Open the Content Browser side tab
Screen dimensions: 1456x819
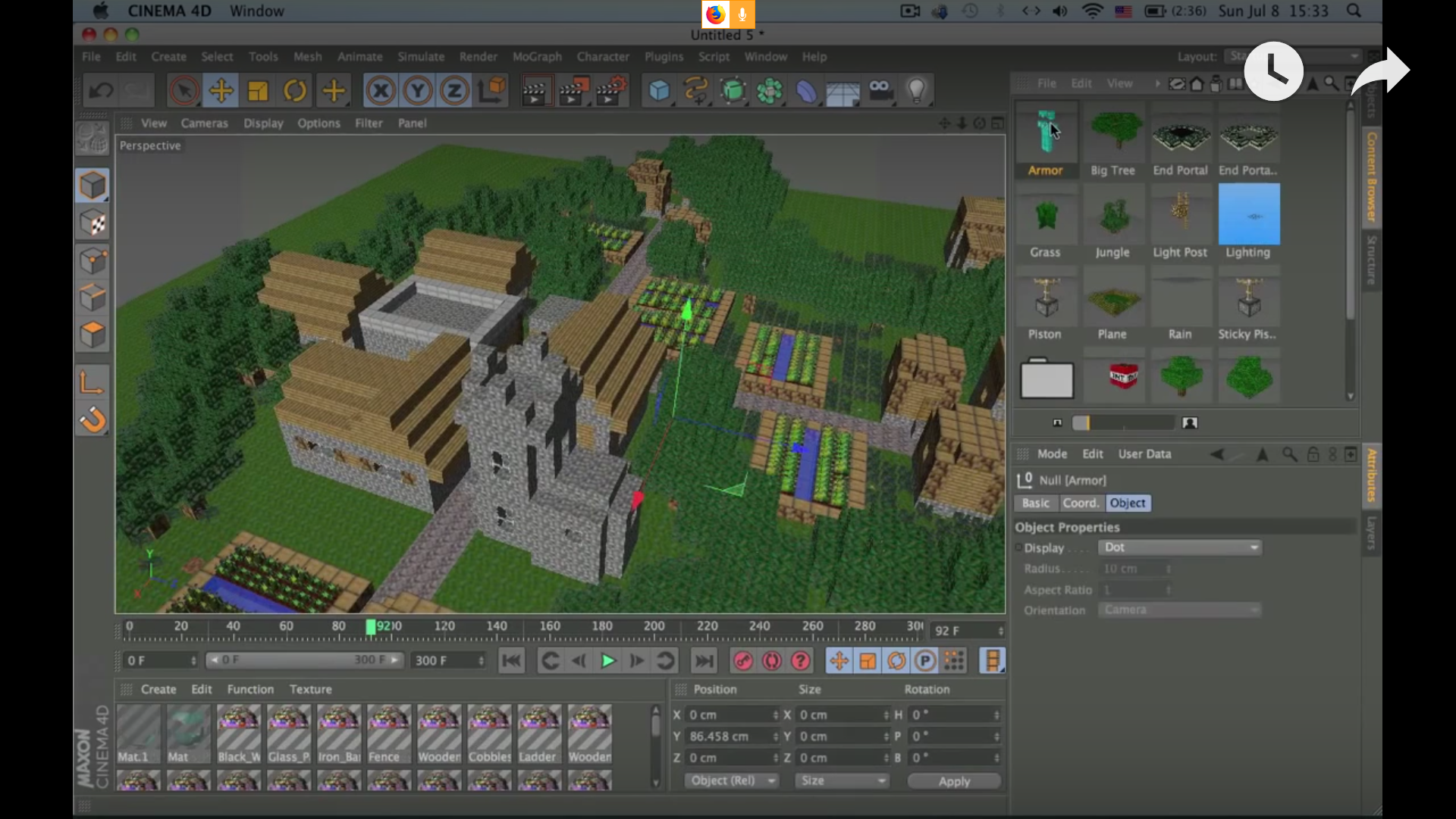pos(1371,177)
